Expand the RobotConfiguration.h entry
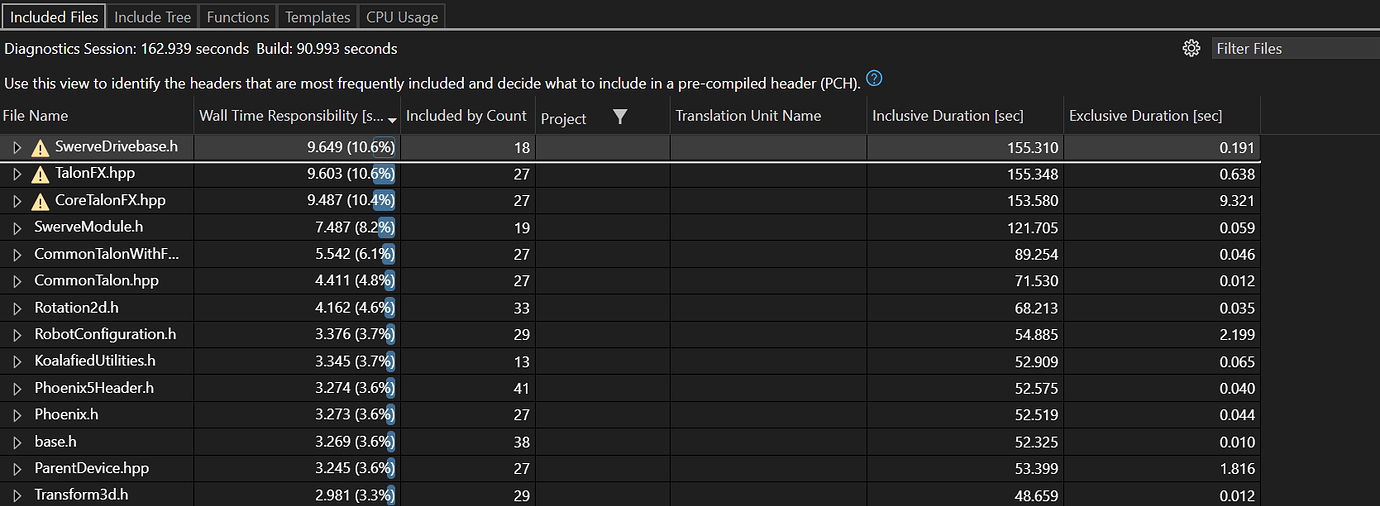1380x506 pixels. pyautogui.click(x=16, y=334)
